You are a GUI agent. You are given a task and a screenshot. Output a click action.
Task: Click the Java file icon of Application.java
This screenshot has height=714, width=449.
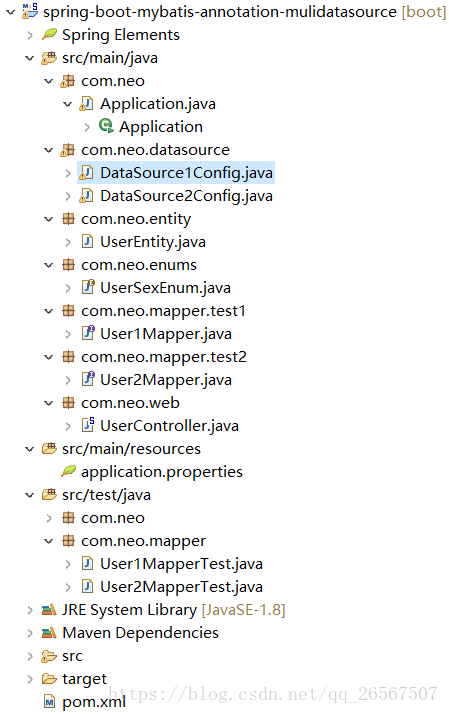pos(87,104)
